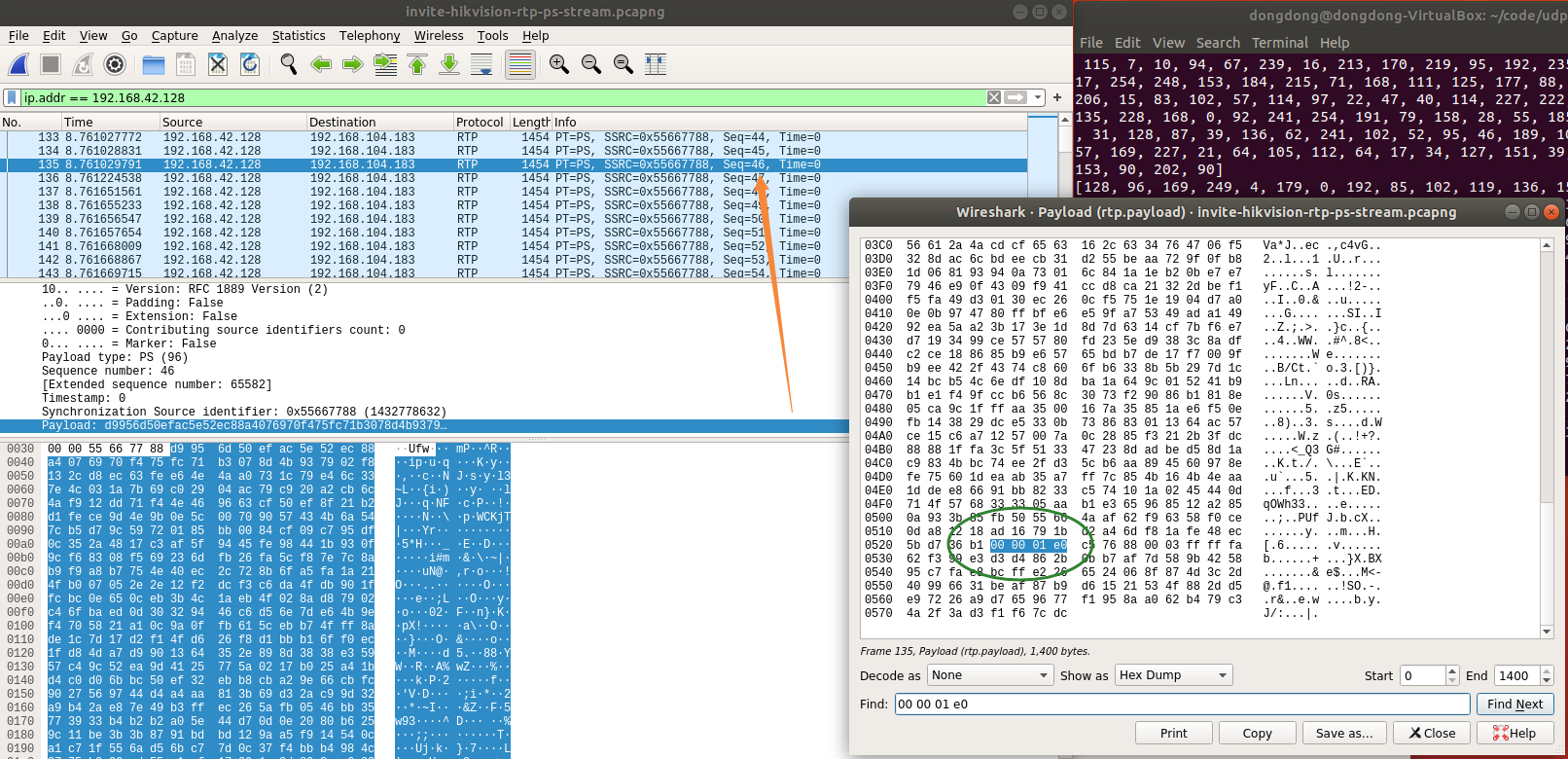1568x759 pixels.
Task: Open the Analyze menu
Action: [235, 36]
